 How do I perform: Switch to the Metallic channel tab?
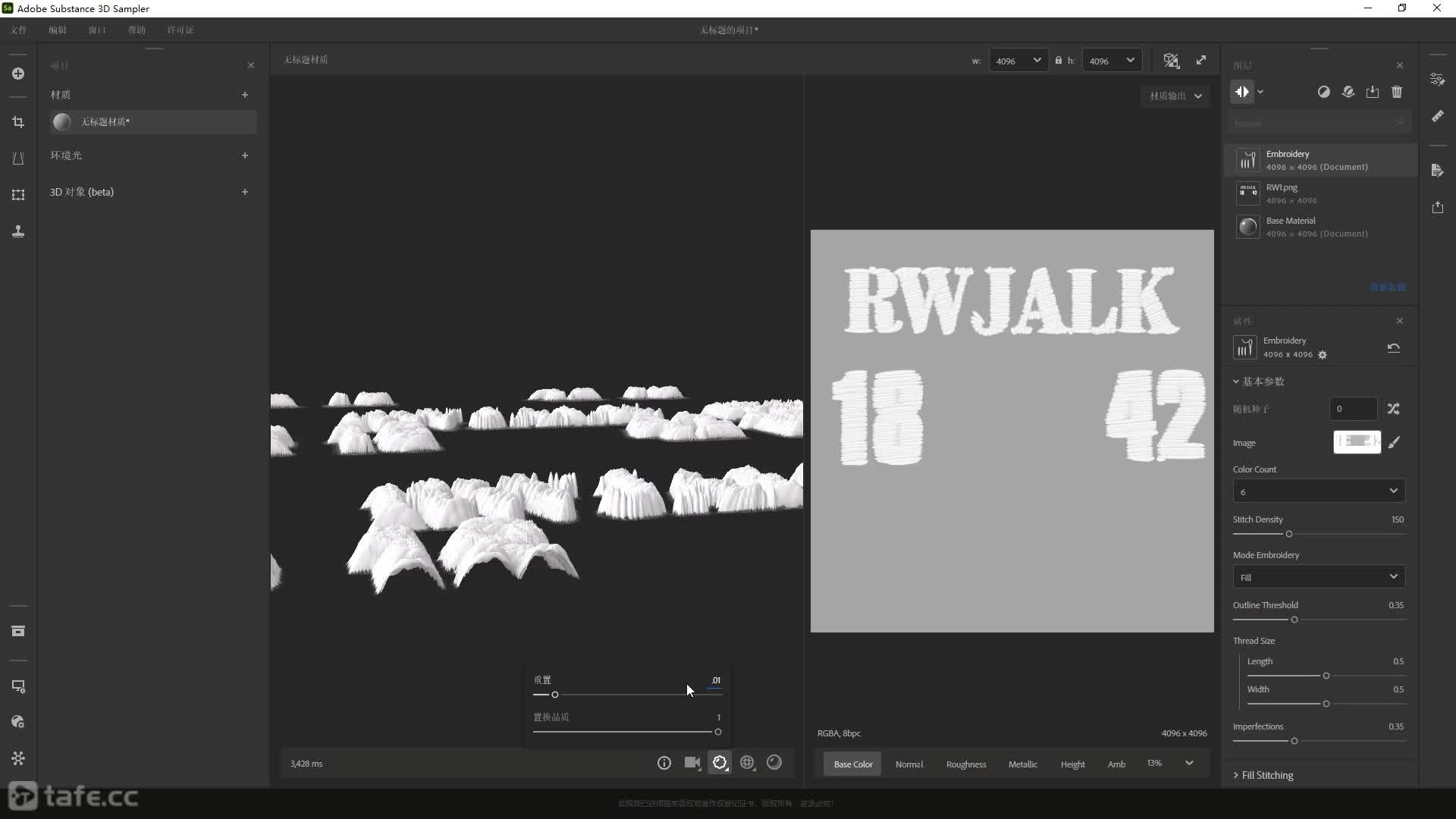coord(1023,764)
